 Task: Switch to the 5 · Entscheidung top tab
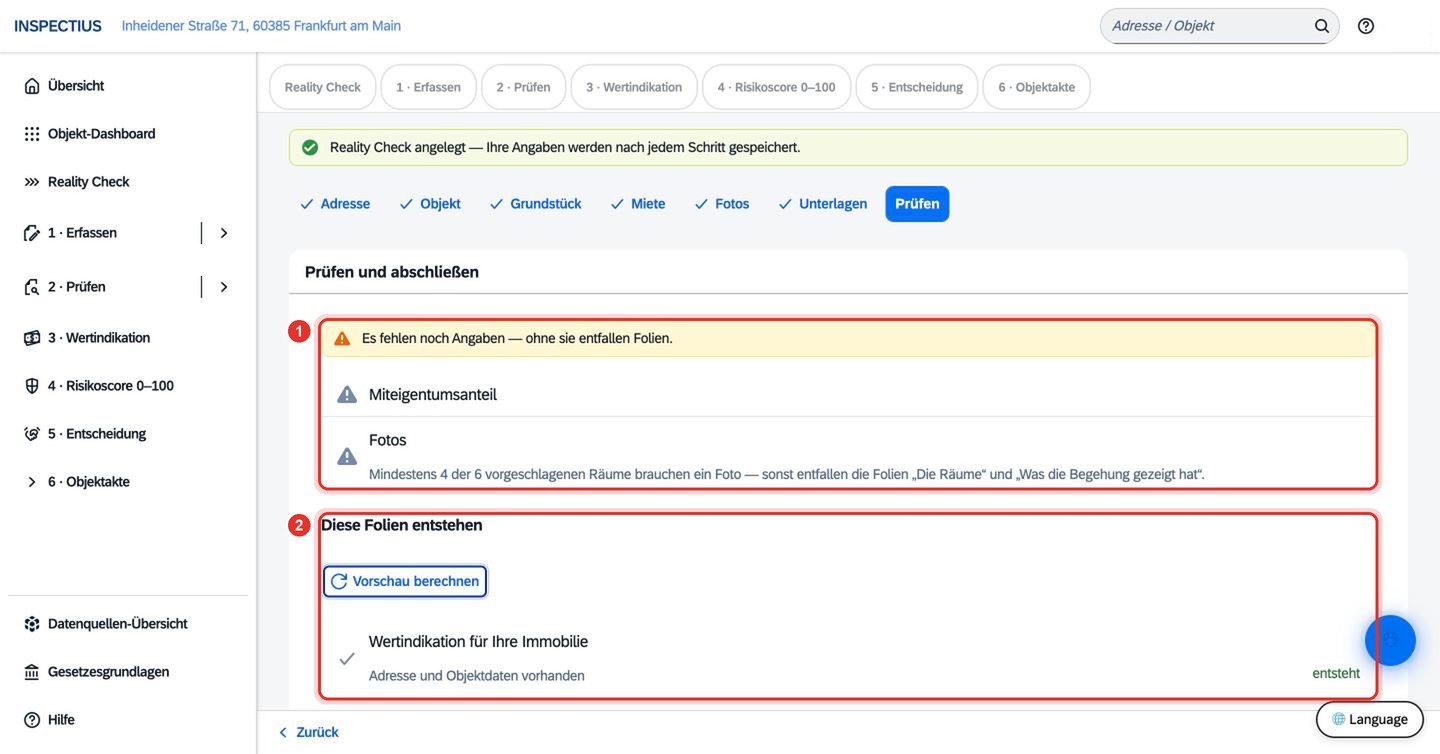pos(917,87)
